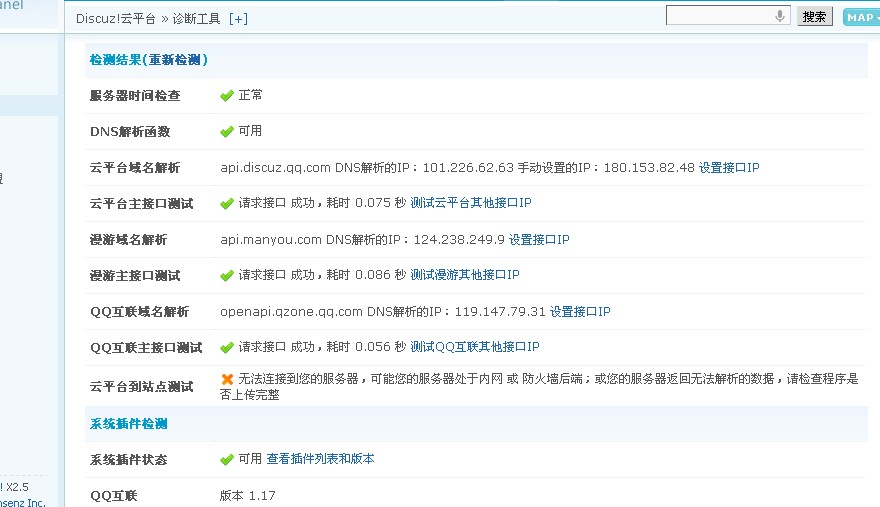Select the QQ互联主接口测试 row label
The width and height of the screenshot is (880, 507).
click(x=146, y=348)
